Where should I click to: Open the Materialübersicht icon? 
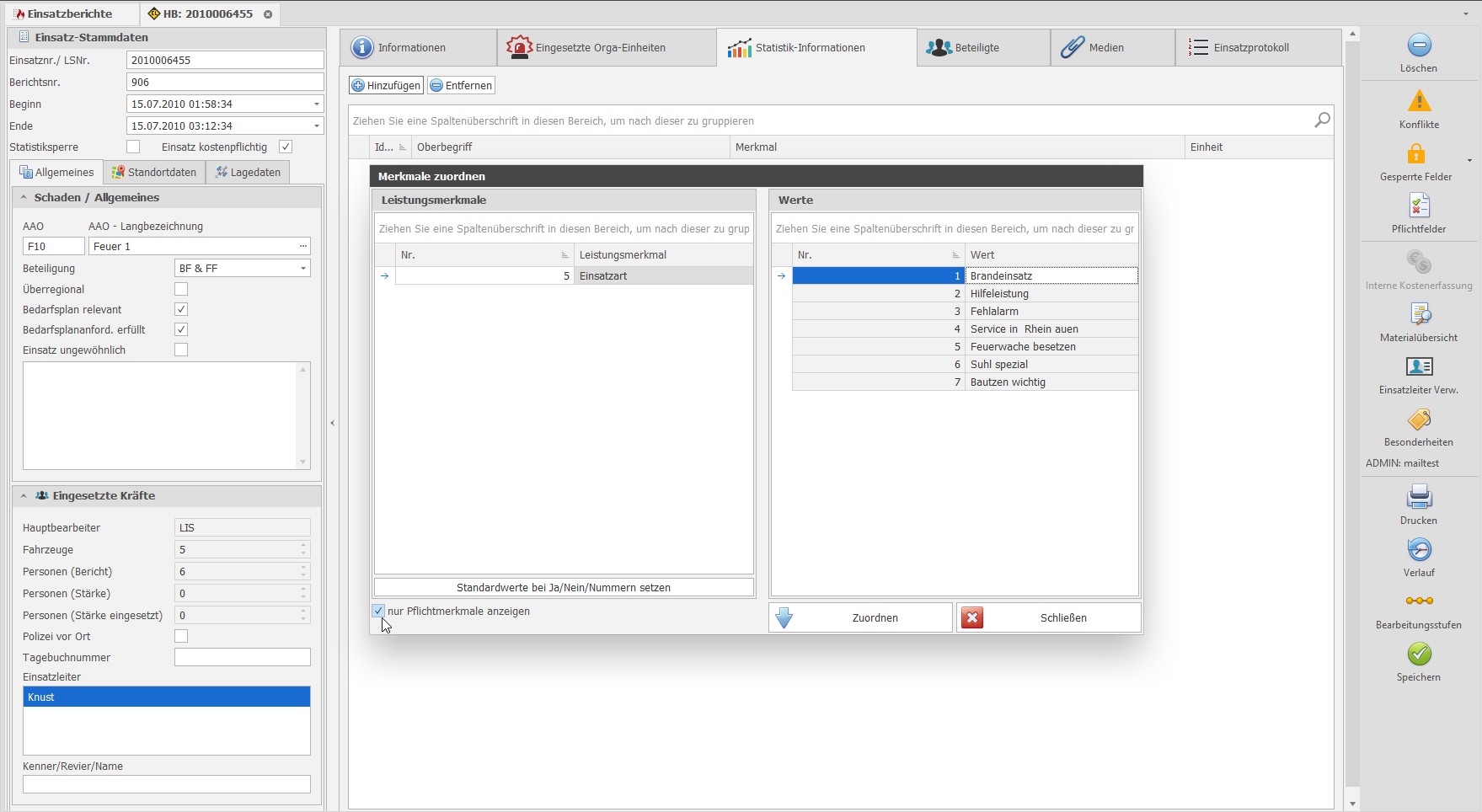pyautogui.click(x=1419, y=315)
